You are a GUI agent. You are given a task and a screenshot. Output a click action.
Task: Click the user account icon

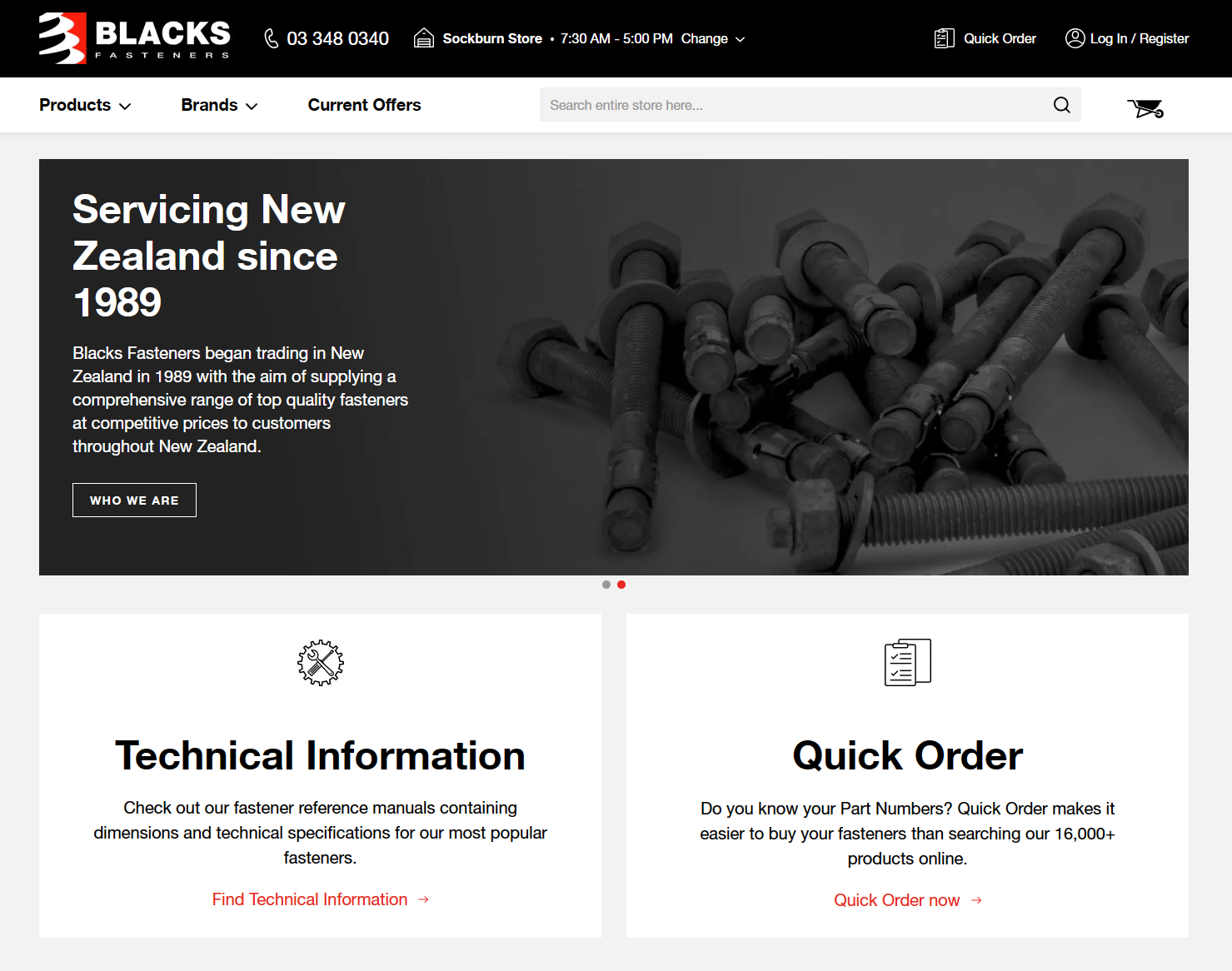[x=1075, y=38]
